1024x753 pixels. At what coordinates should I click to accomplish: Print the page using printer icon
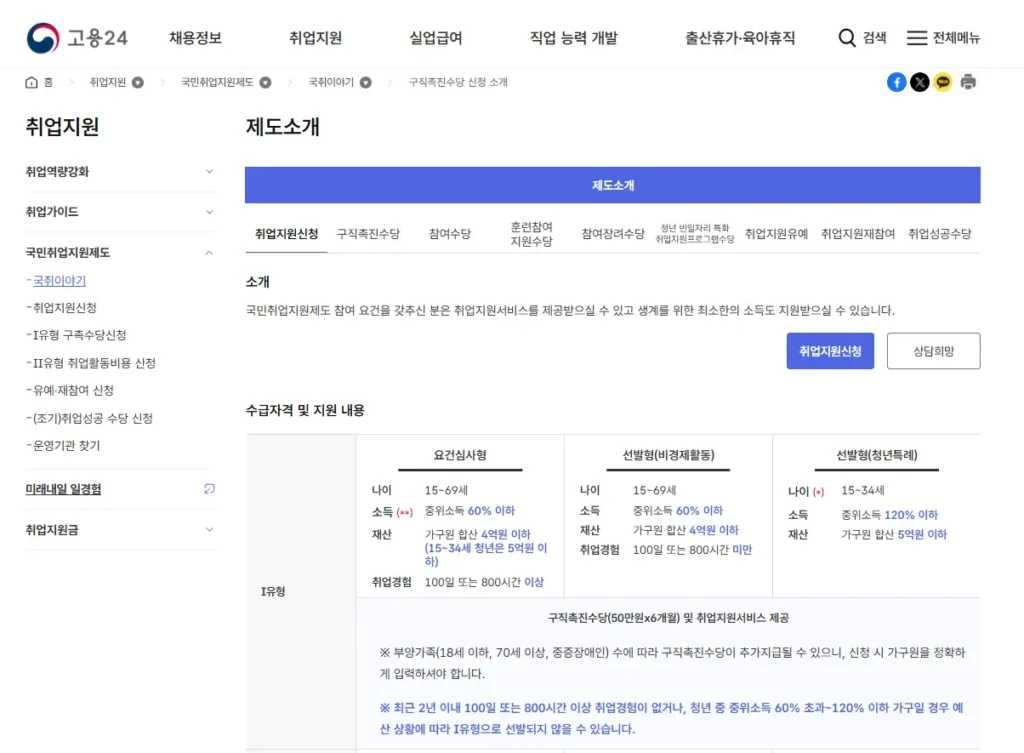coord(967,82)
